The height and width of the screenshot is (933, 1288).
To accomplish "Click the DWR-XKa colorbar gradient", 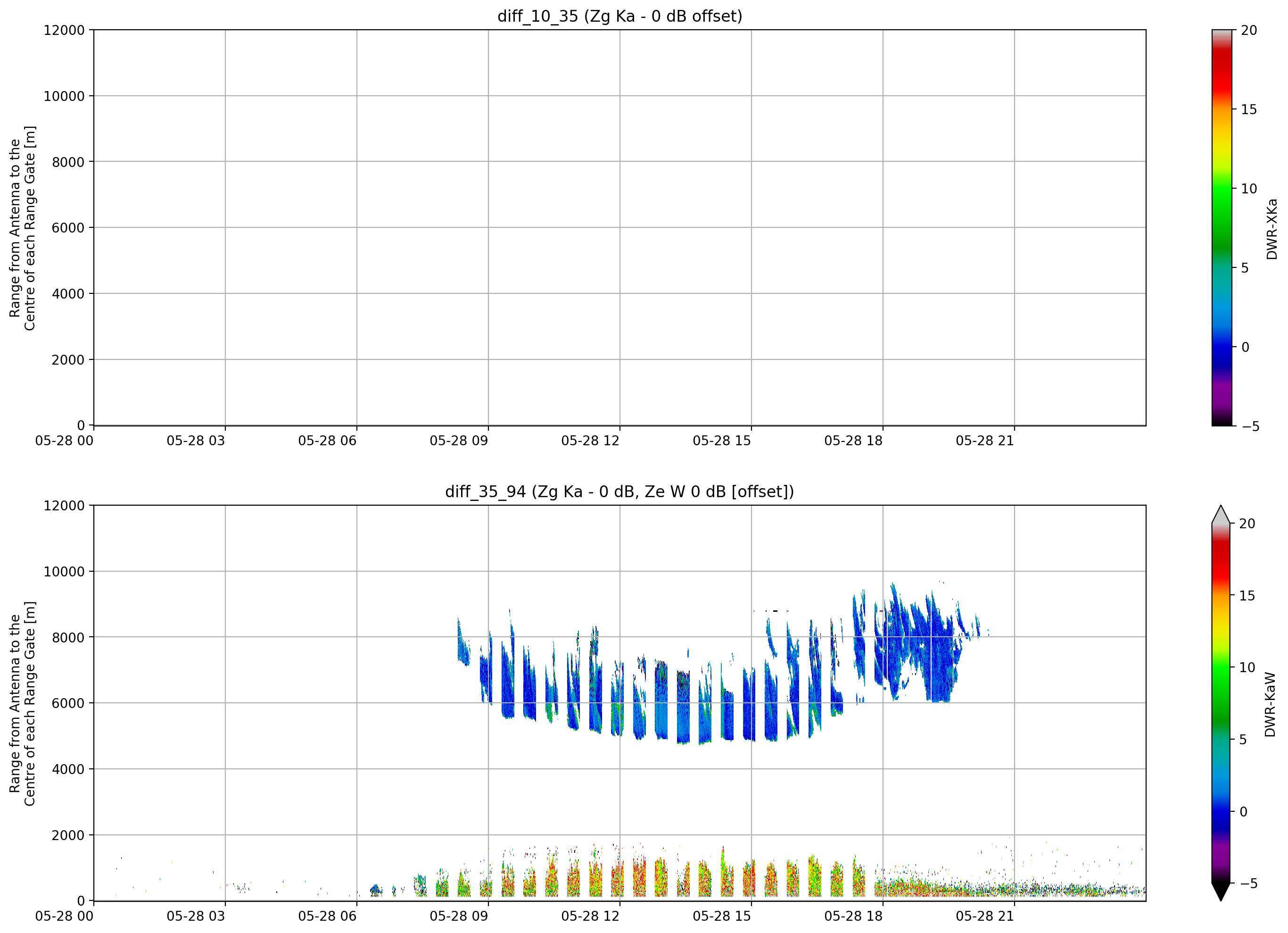I will click(x=1222, y=227).
